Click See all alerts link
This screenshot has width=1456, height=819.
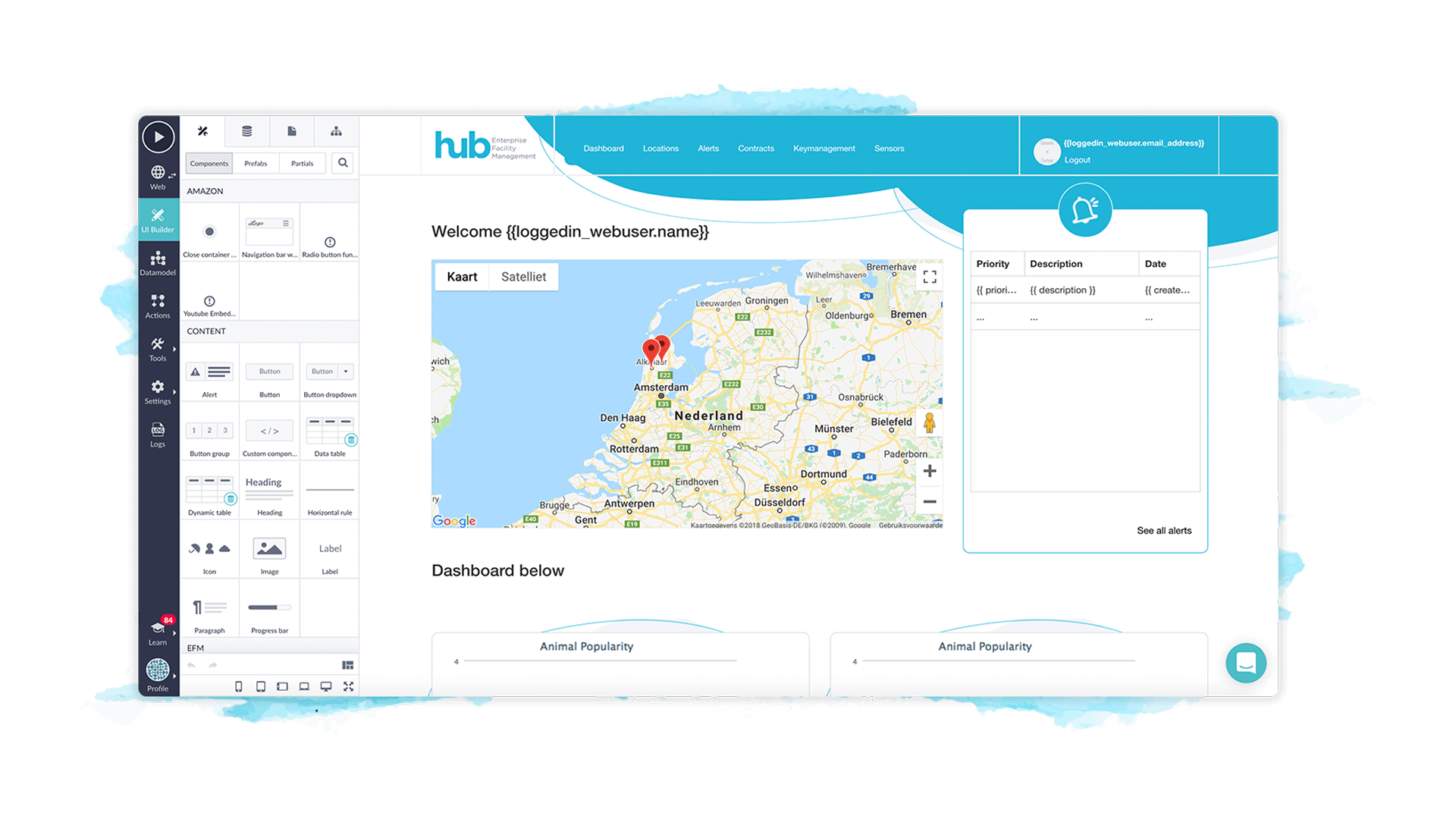1163,530
